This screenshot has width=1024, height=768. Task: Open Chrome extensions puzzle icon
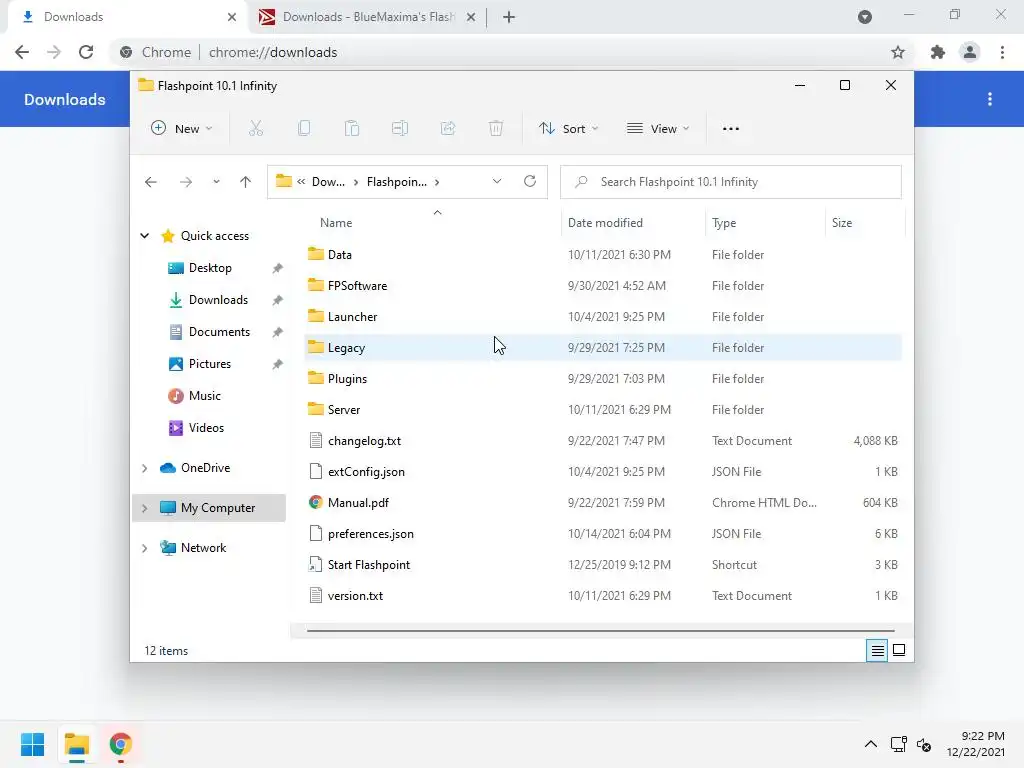pyautogui.click(x=938, y=52)
